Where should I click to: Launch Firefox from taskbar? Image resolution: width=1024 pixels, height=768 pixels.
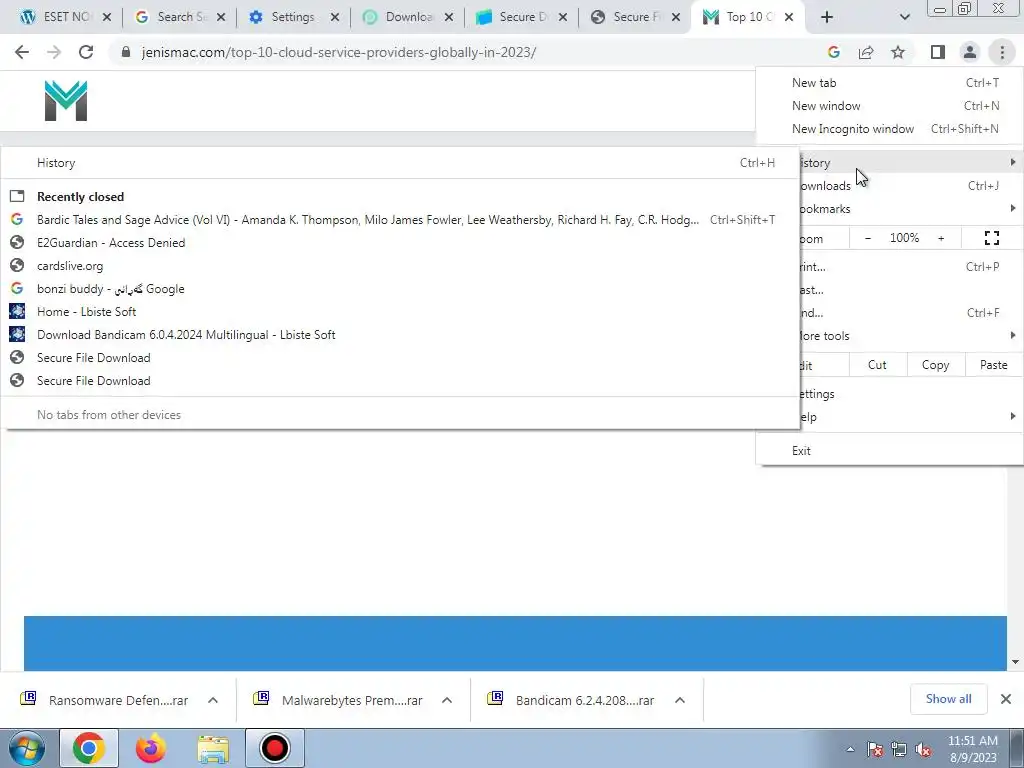click(150, 748)
